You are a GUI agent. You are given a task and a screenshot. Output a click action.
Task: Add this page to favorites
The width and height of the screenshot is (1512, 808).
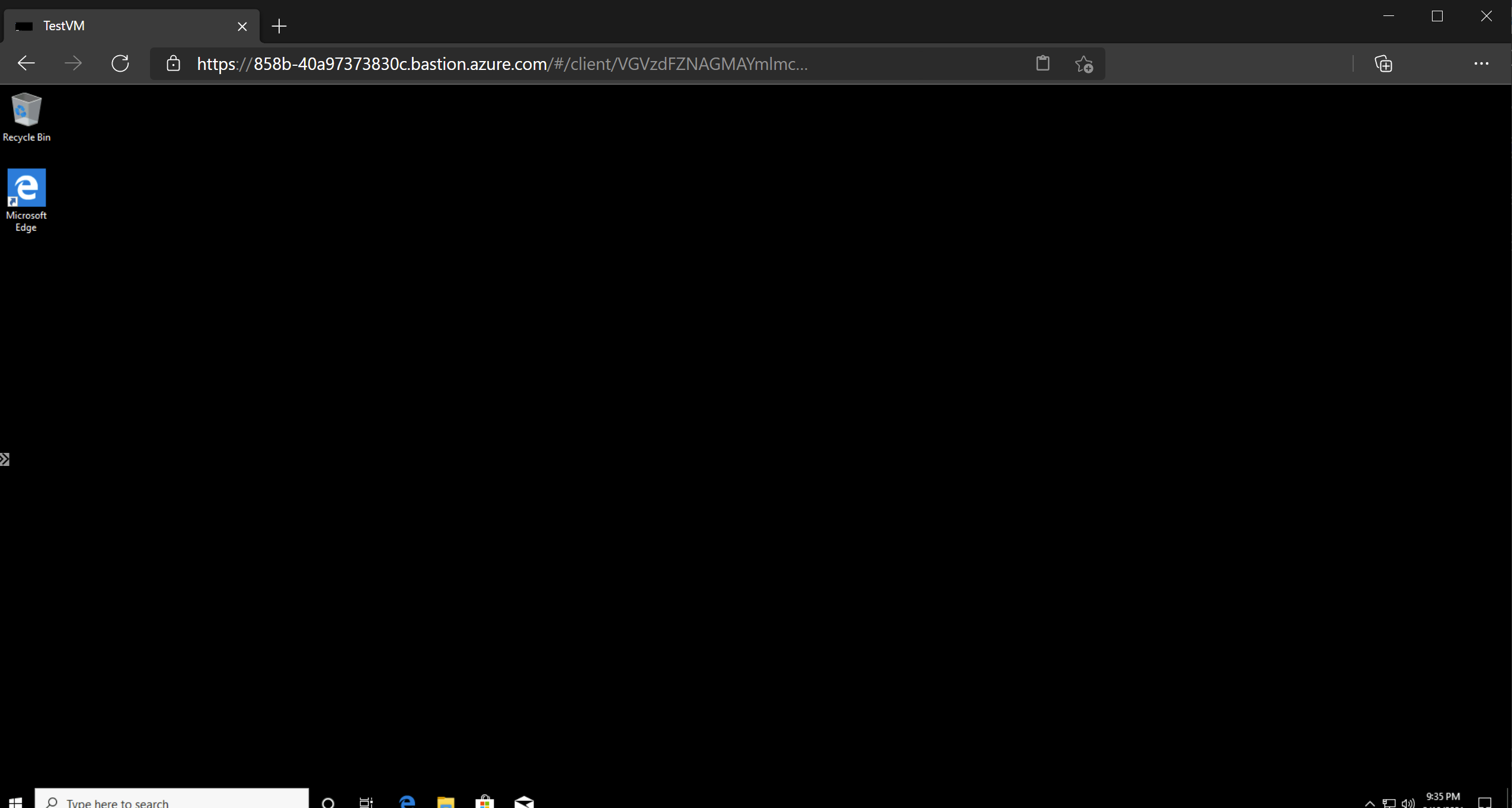coord(1084,63)
